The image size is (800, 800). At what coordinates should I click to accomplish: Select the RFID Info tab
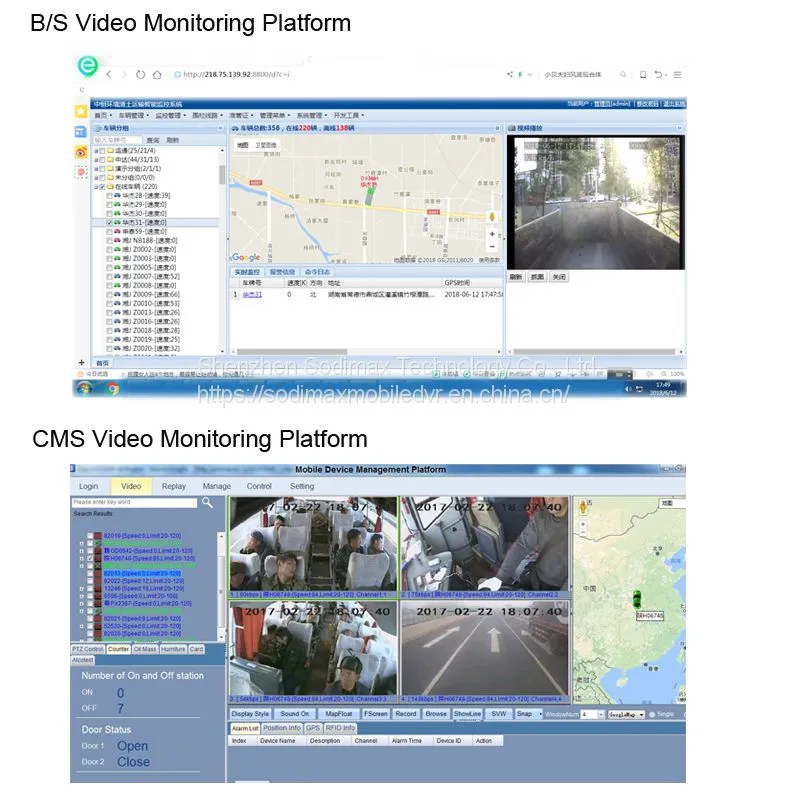(340, 728)
